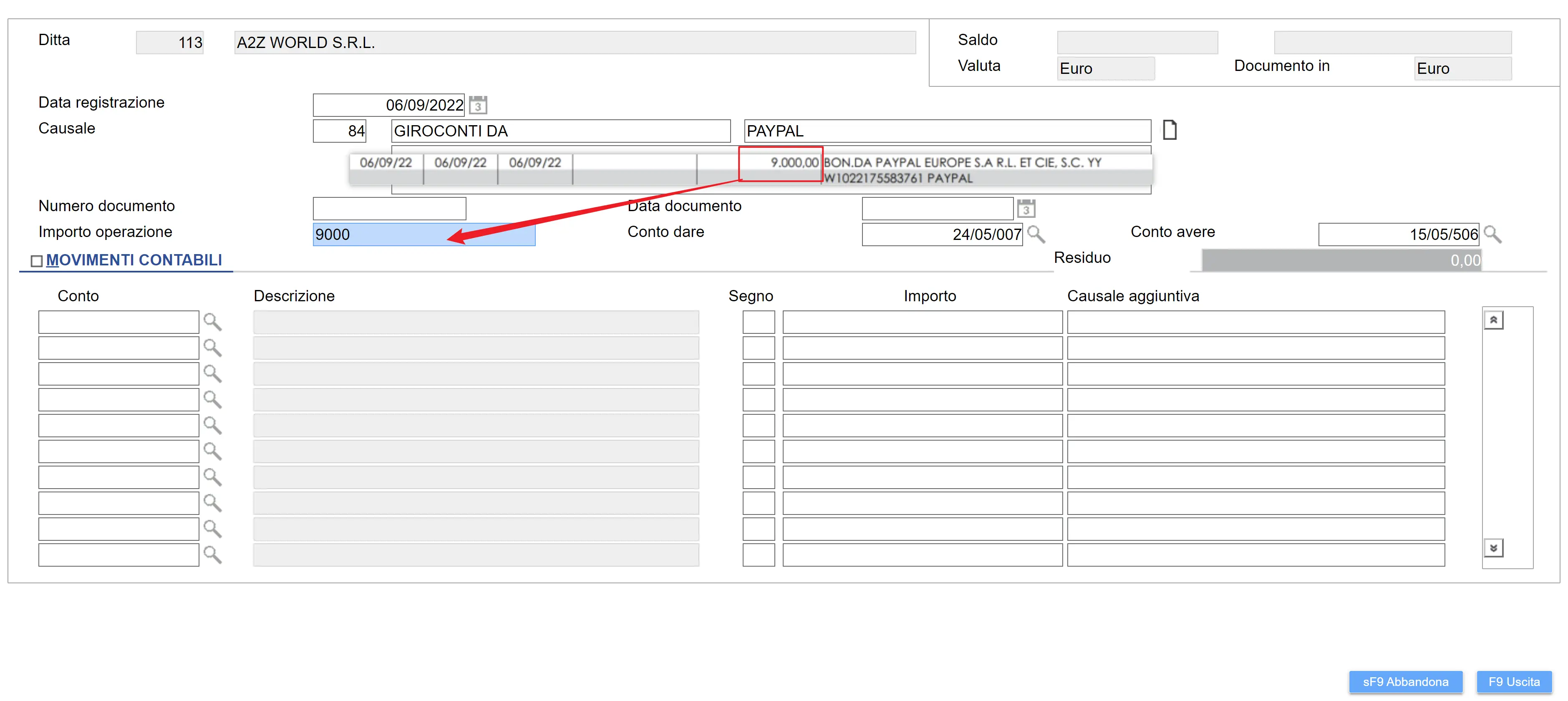Click the Causale code field 84
Viewport: 1568px width, 701px height.
click(339, 131)
